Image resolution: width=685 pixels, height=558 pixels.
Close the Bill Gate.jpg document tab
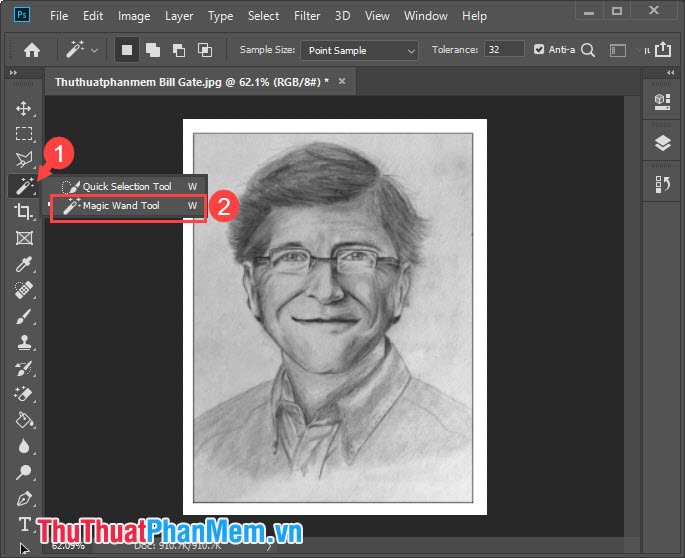tap(342, 81)
